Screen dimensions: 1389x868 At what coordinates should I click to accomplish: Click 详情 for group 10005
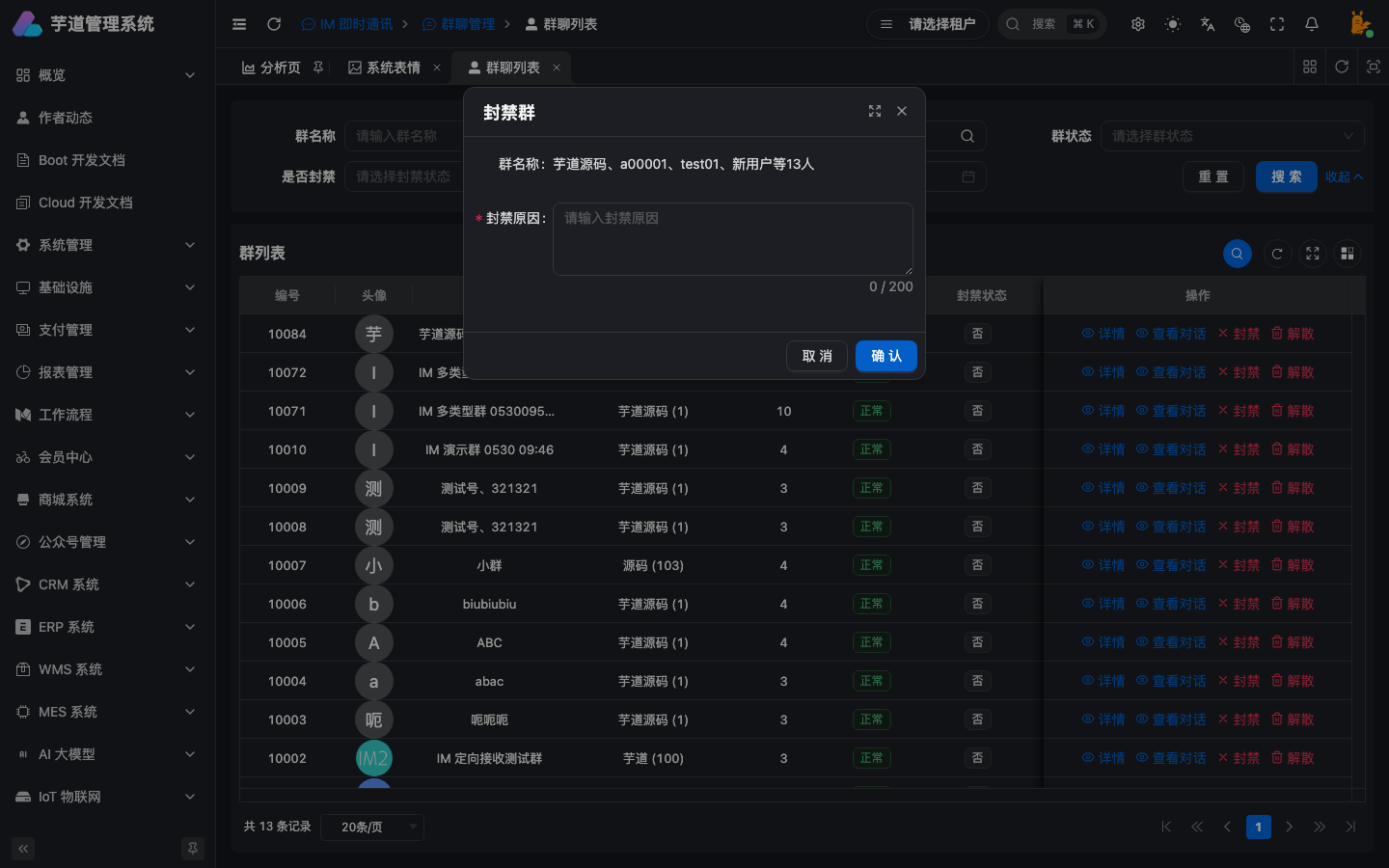point(1103,642)
